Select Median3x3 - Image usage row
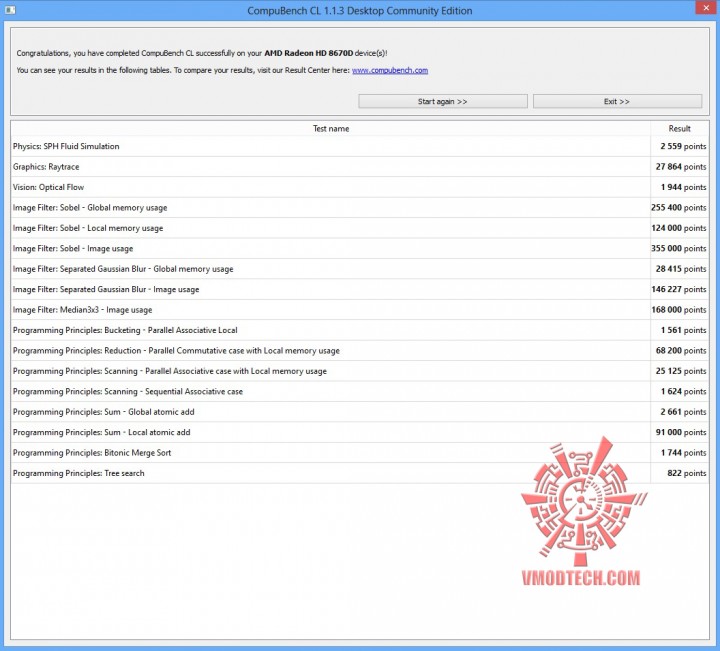 [360, 310]
